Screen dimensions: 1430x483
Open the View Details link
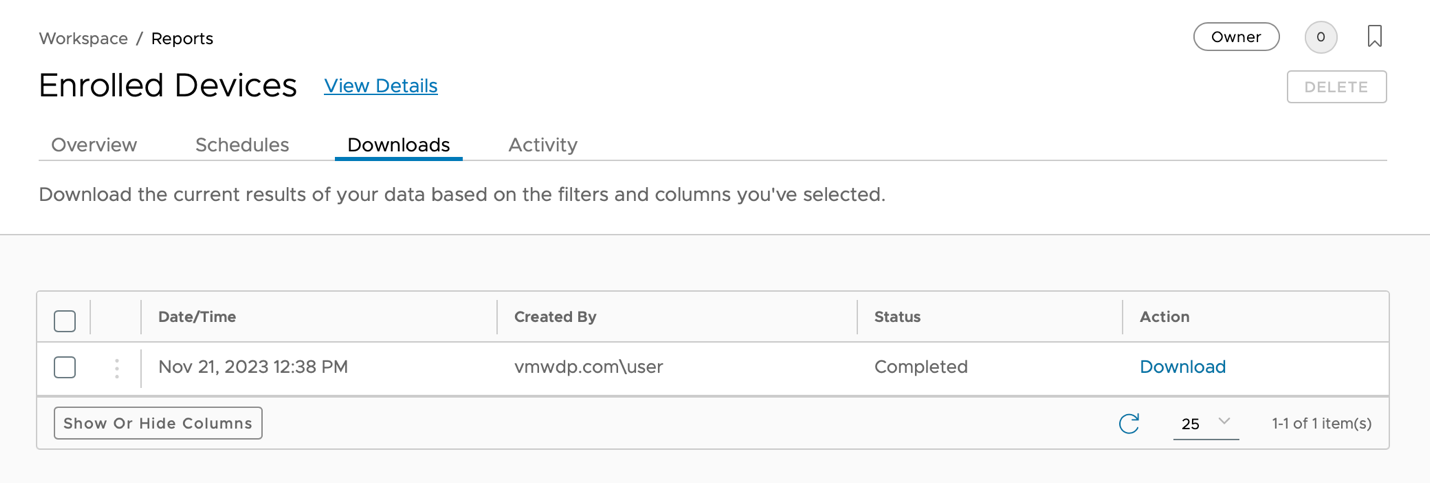click(381, 86)
